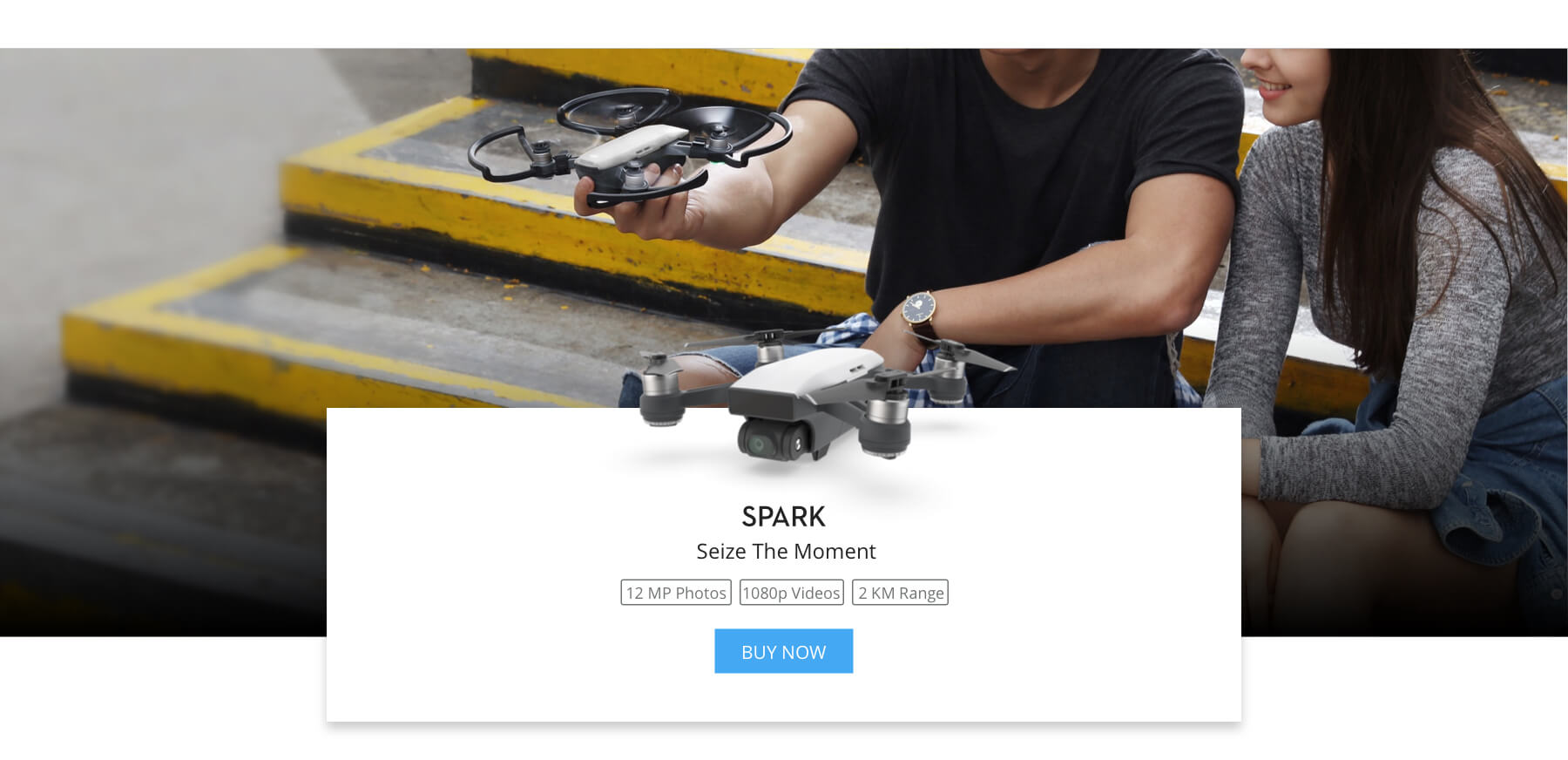This screenshot has width=1568, height=760.
Task: Click the SPARK product title
Action: 783,517
